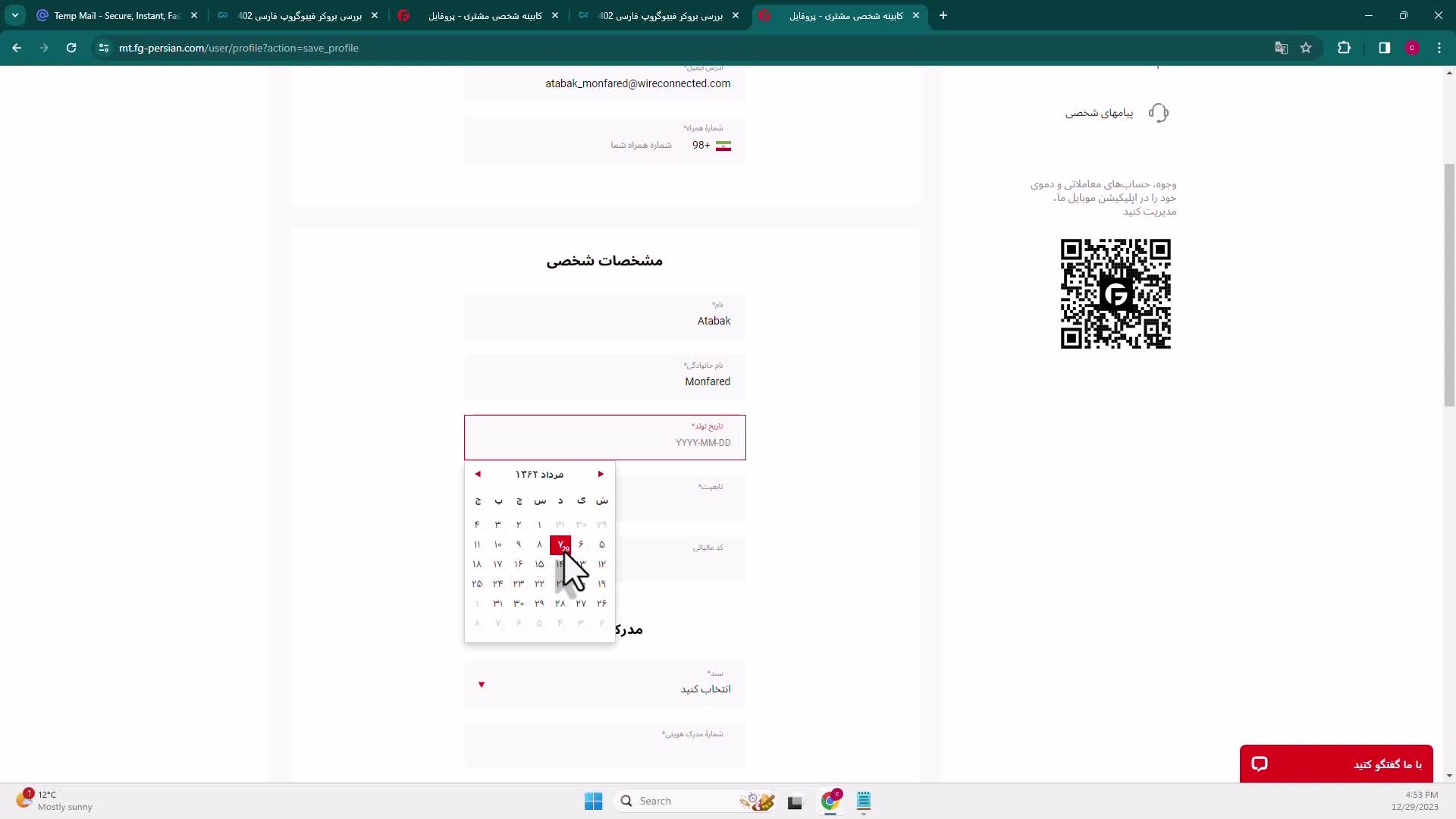This screenshot has width=1456, height=819.
Task: Click the headset personal messages icon
Action: pos(1158,113)
